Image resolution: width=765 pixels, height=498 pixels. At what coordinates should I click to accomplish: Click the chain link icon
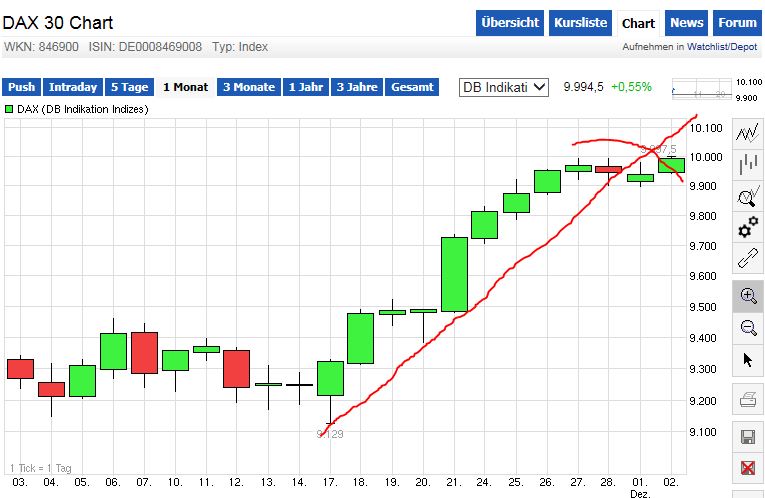click(x=748, y=258)
